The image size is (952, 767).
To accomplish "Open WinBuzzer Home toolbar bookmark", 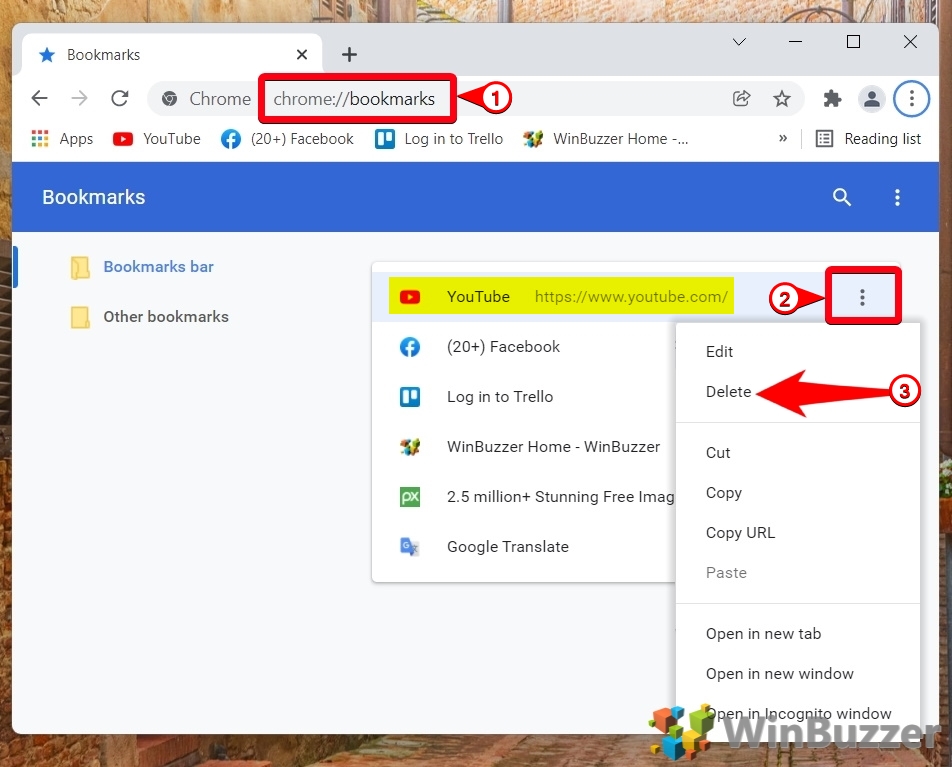I will [606, 139].
